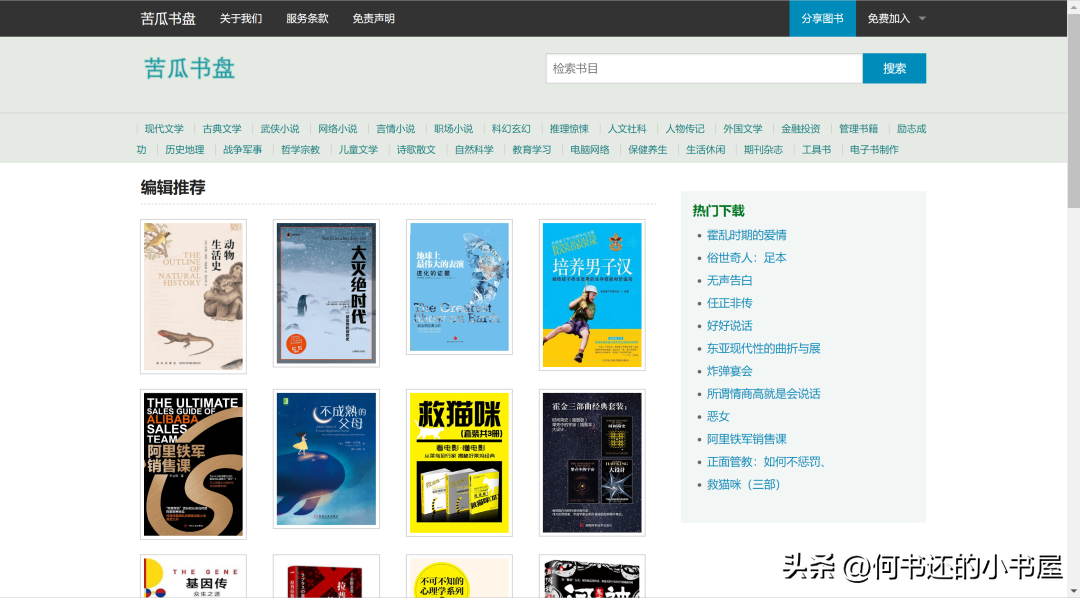Open hot download 炸弹宴会
This screenshot has height=598, width=1080.
pos(729,371)
